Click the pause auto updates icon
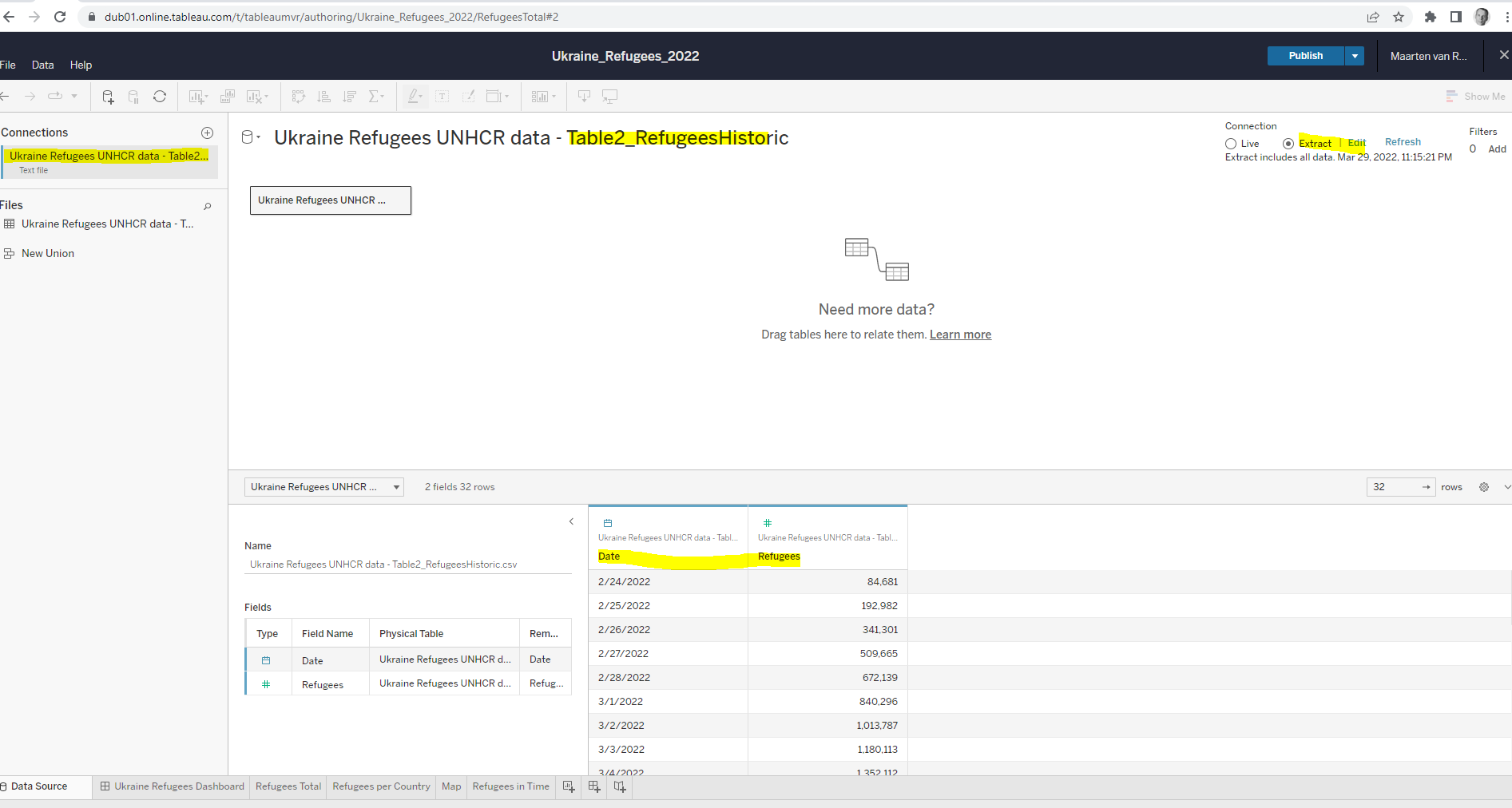 coord(133,97)
